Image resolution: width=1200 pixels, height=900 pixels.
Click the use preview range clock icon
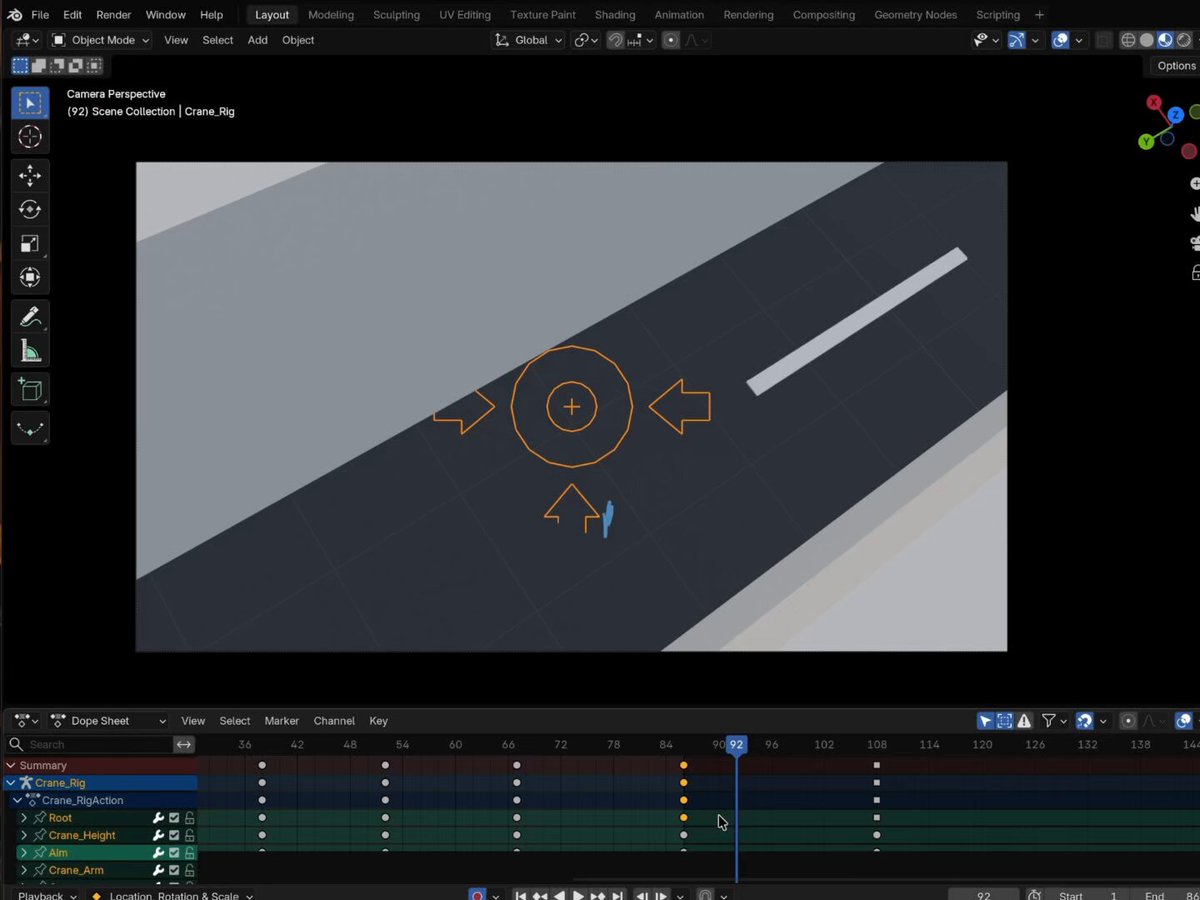click(1034, 896)
